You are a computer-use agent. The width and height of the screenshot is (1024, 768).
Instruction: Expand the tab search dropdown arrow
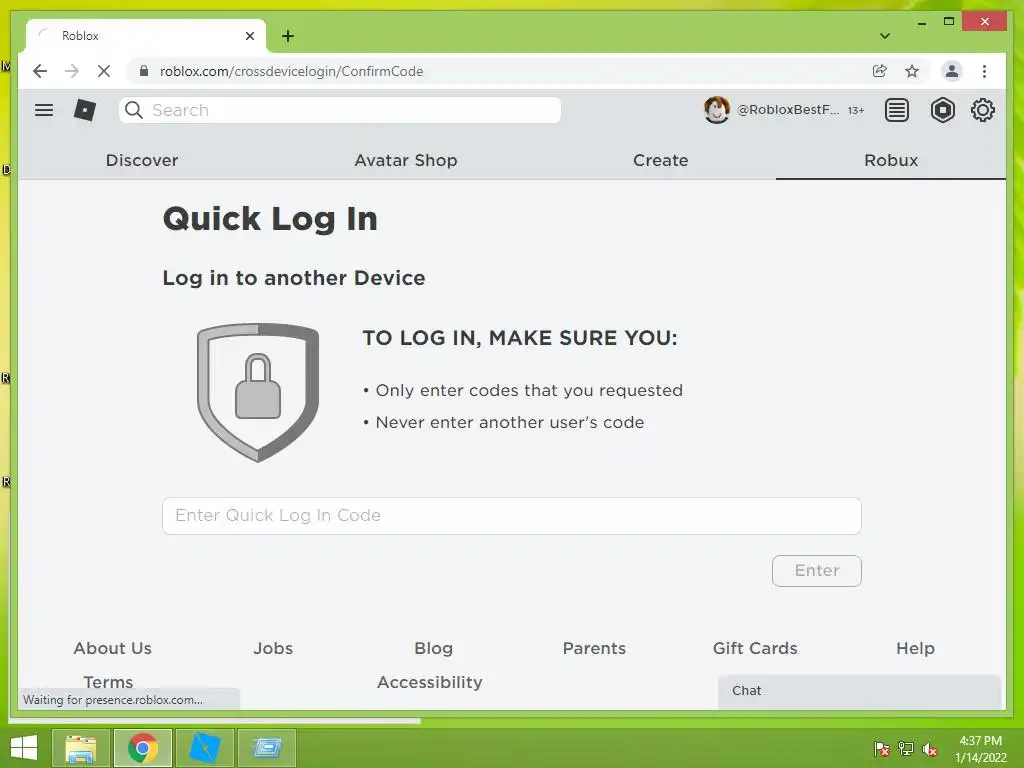click(885, 36)
